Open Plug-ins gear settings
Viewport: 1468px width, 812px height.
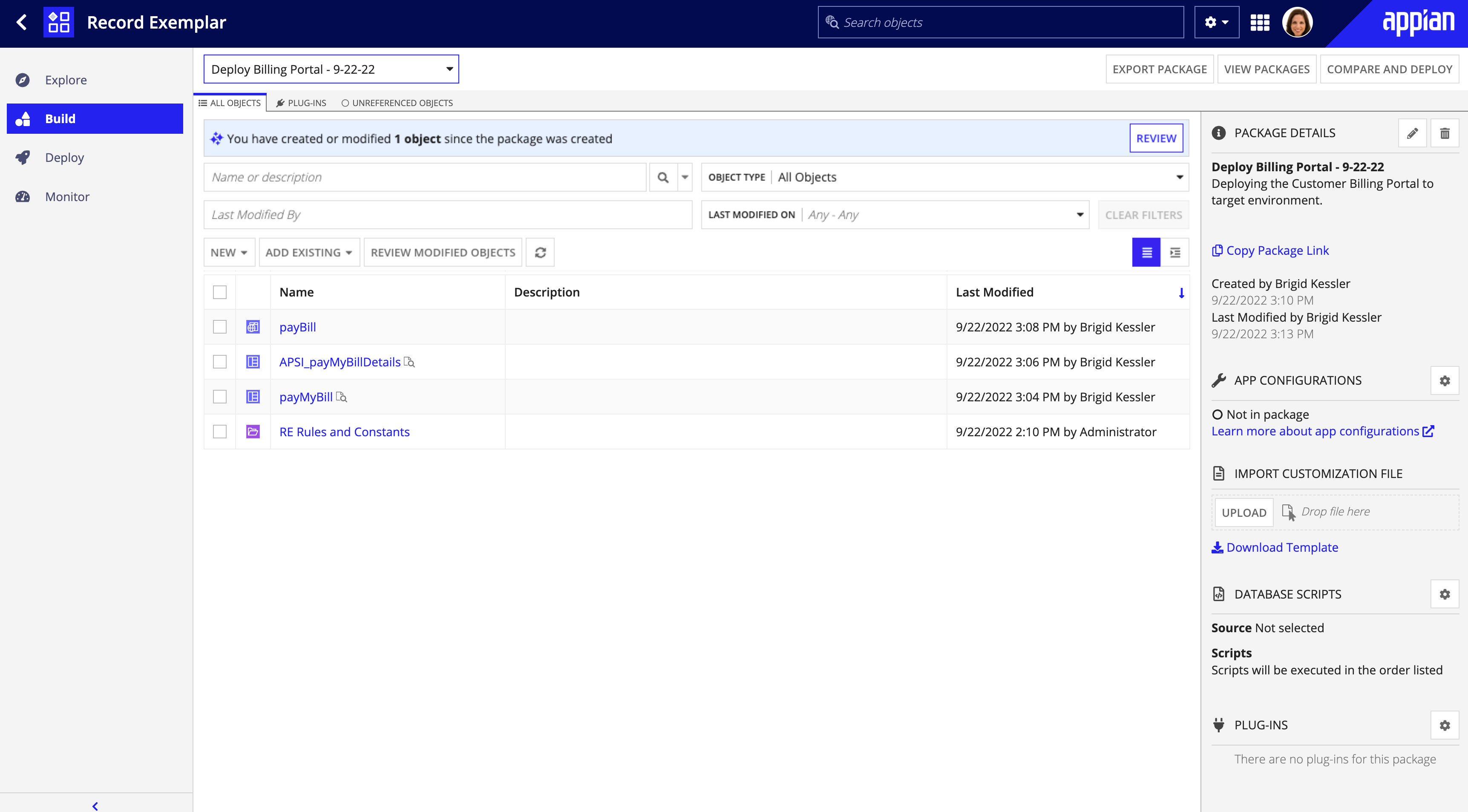pos(1445,726)
